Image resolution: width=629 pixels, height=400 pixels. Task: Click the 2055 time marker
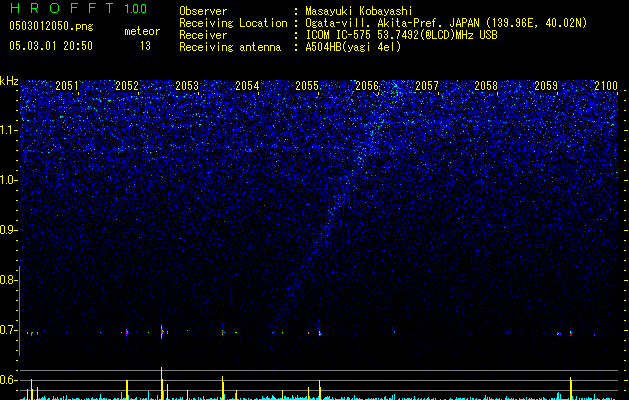tap(307, 86)
